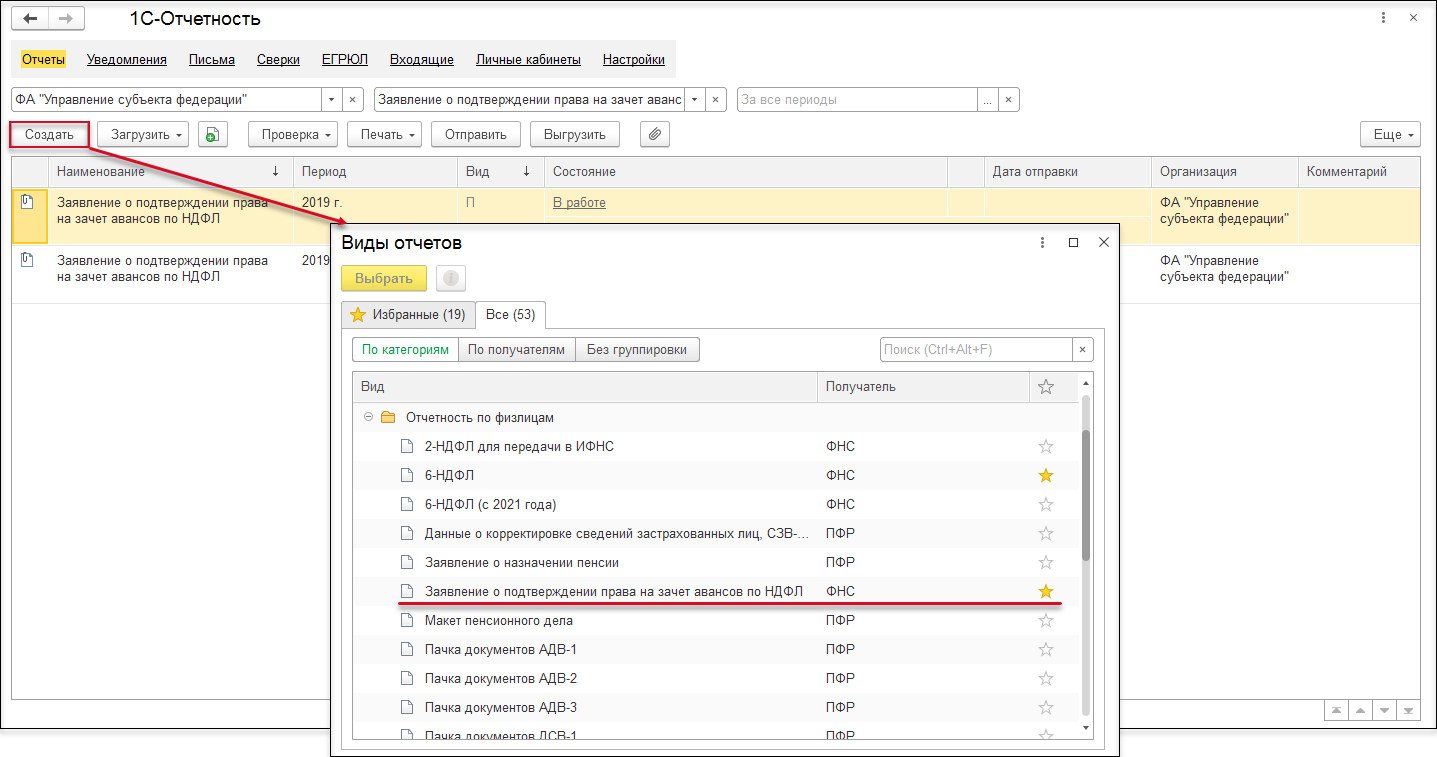Click the info icon in Виды отчетов

(451, 278)
